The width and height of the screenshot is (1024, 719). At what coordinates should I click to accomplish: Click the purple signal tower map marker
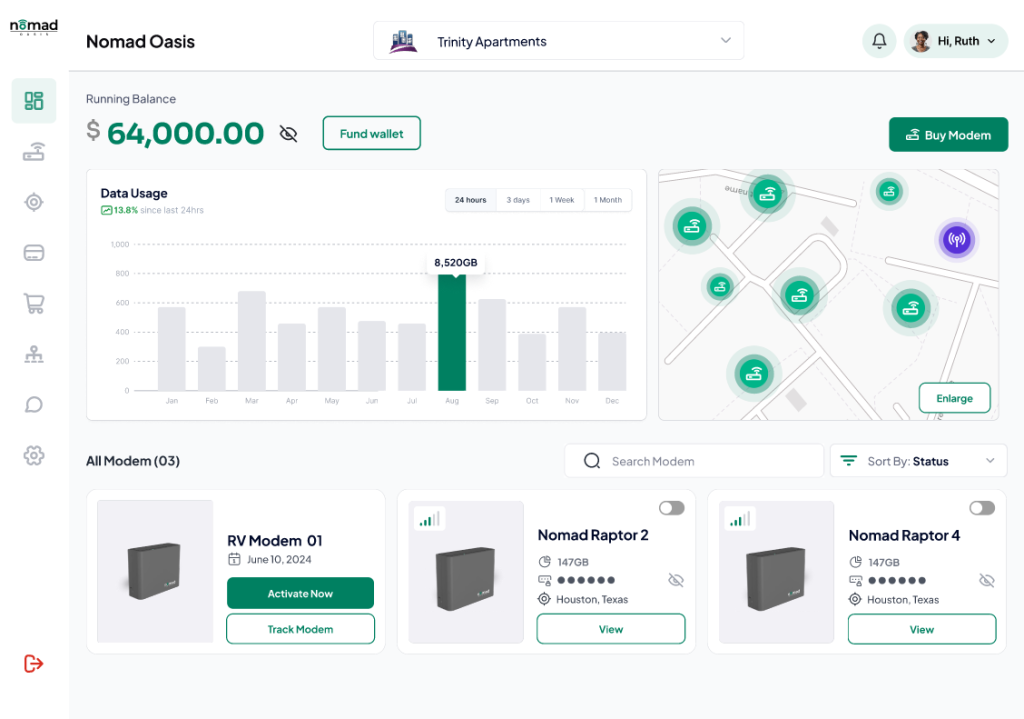[x=957, y=239]
